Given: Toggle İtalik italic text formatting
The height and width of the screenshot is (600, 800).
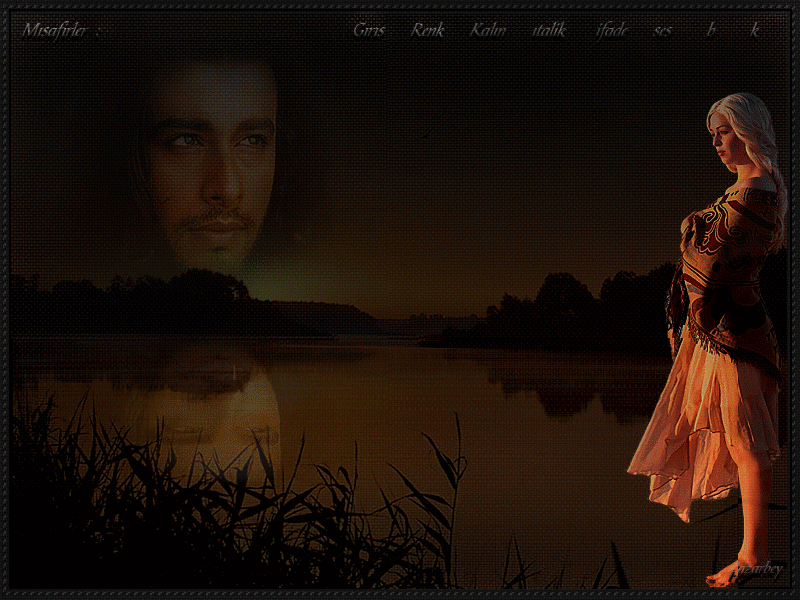Looking at the screenshot, I should (549, 30).
